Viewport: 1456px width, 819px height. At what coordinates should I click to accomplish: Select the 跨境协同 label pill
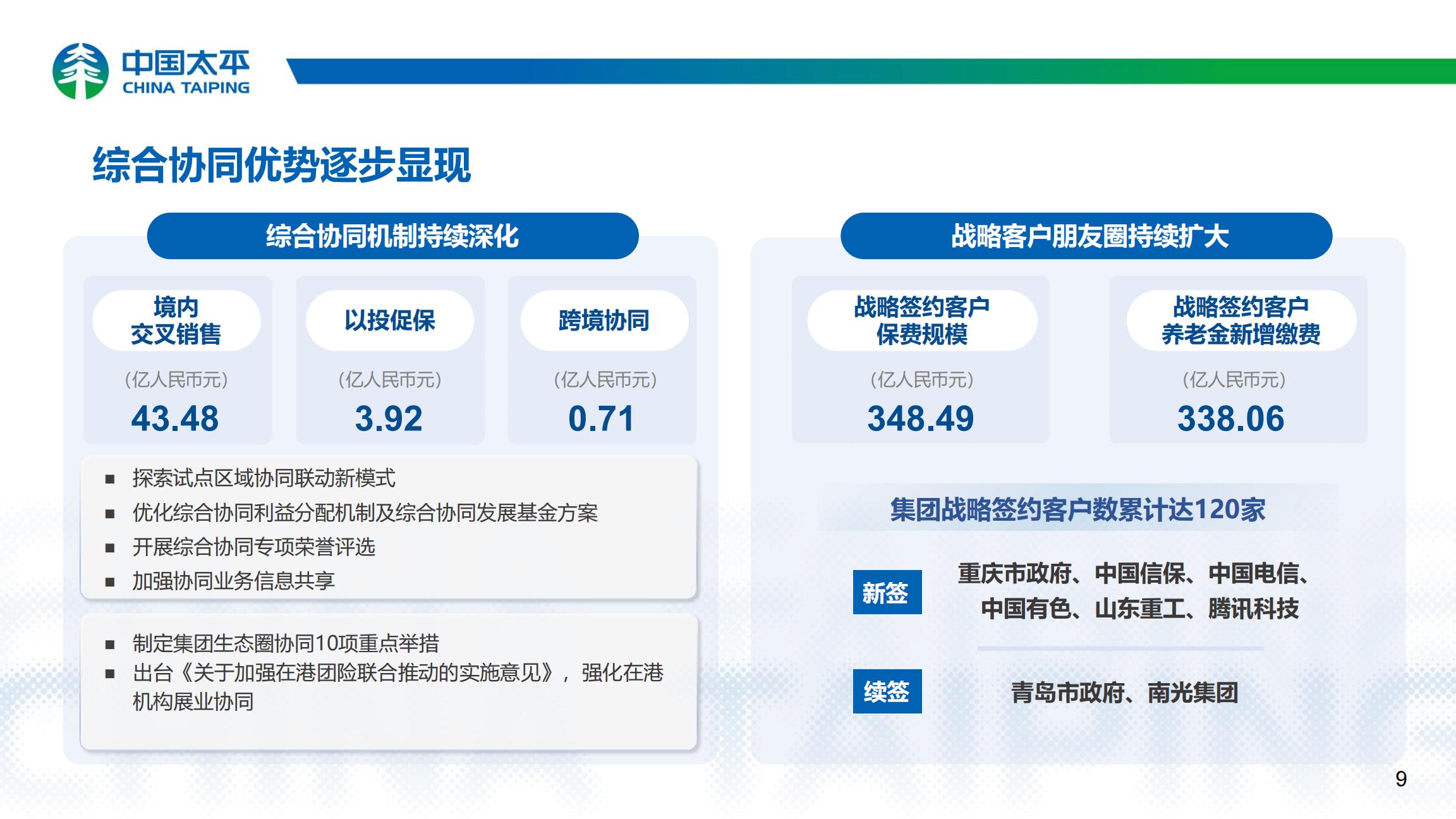click(x=604, y=320)
